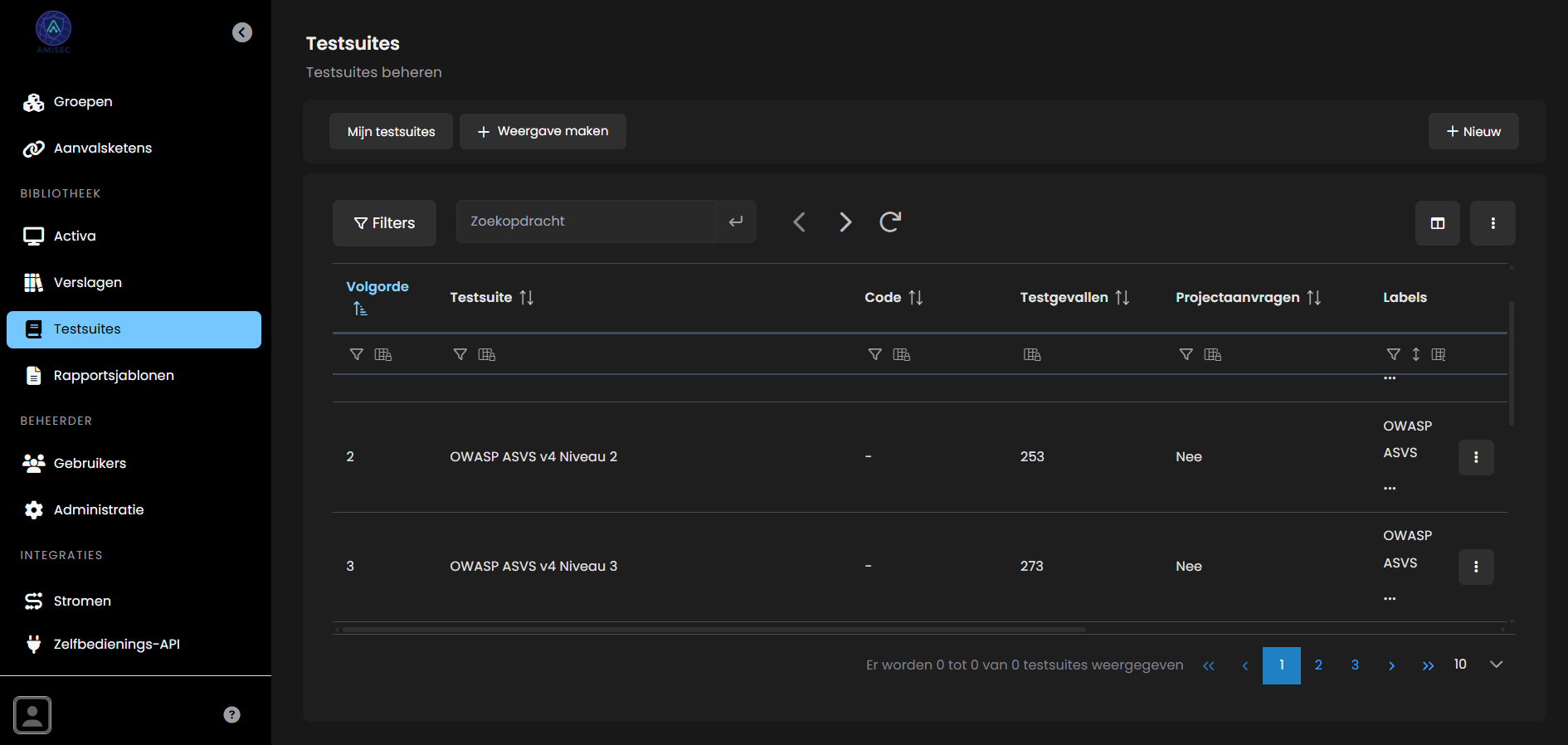Open the column layout toggle icon

click(x=1437, y=223)
